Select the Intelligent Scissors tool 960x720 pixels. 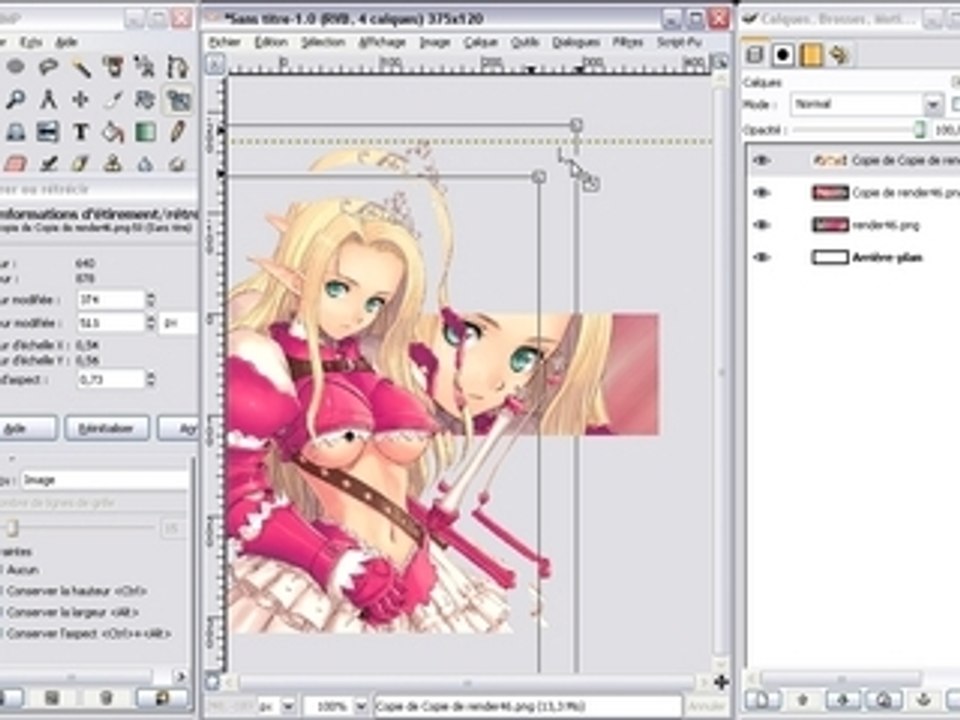tap(146, 67)
